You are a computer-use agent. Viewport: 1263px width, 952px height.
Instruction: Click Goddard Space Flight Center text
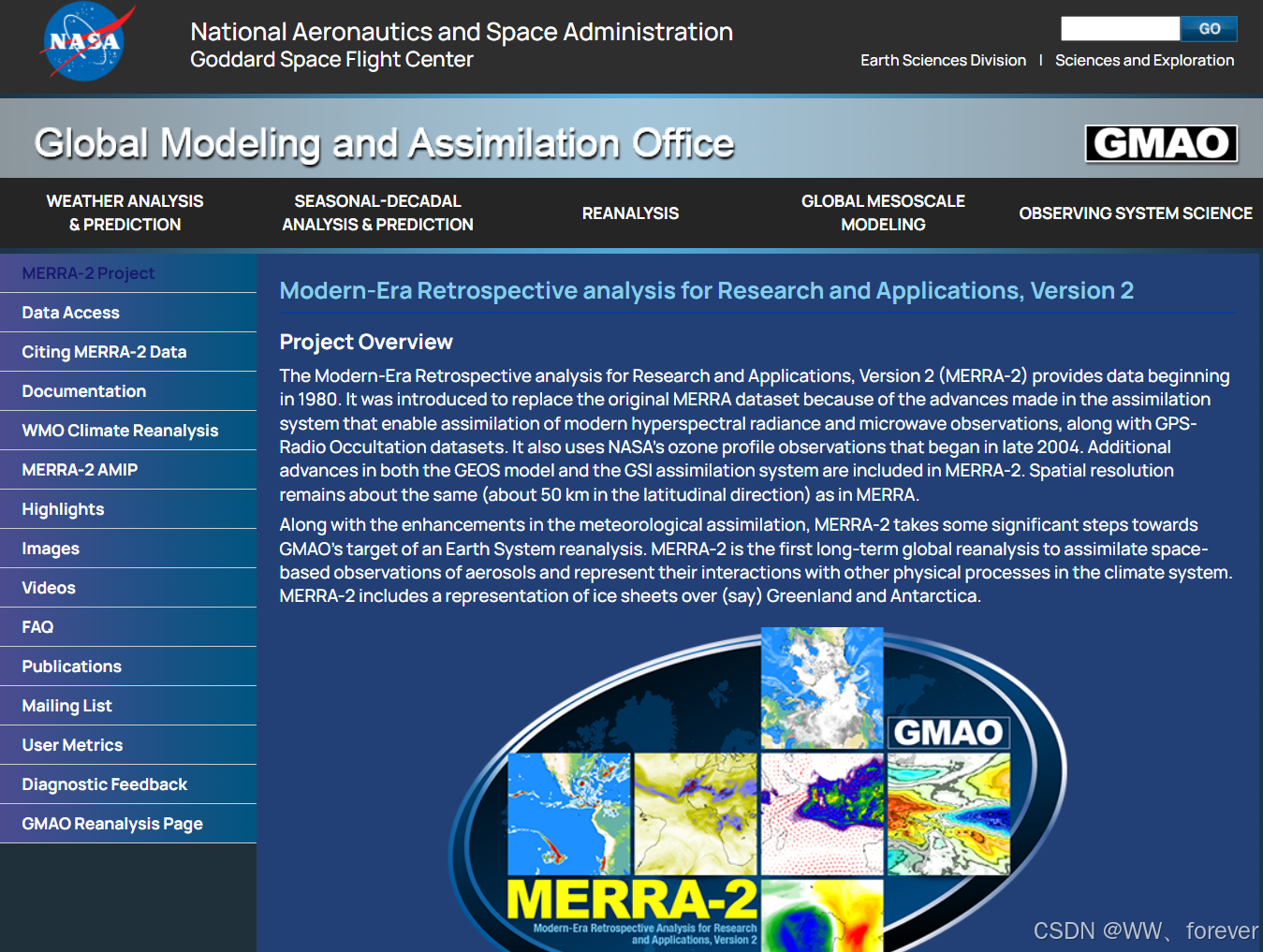tap(331, 60)
